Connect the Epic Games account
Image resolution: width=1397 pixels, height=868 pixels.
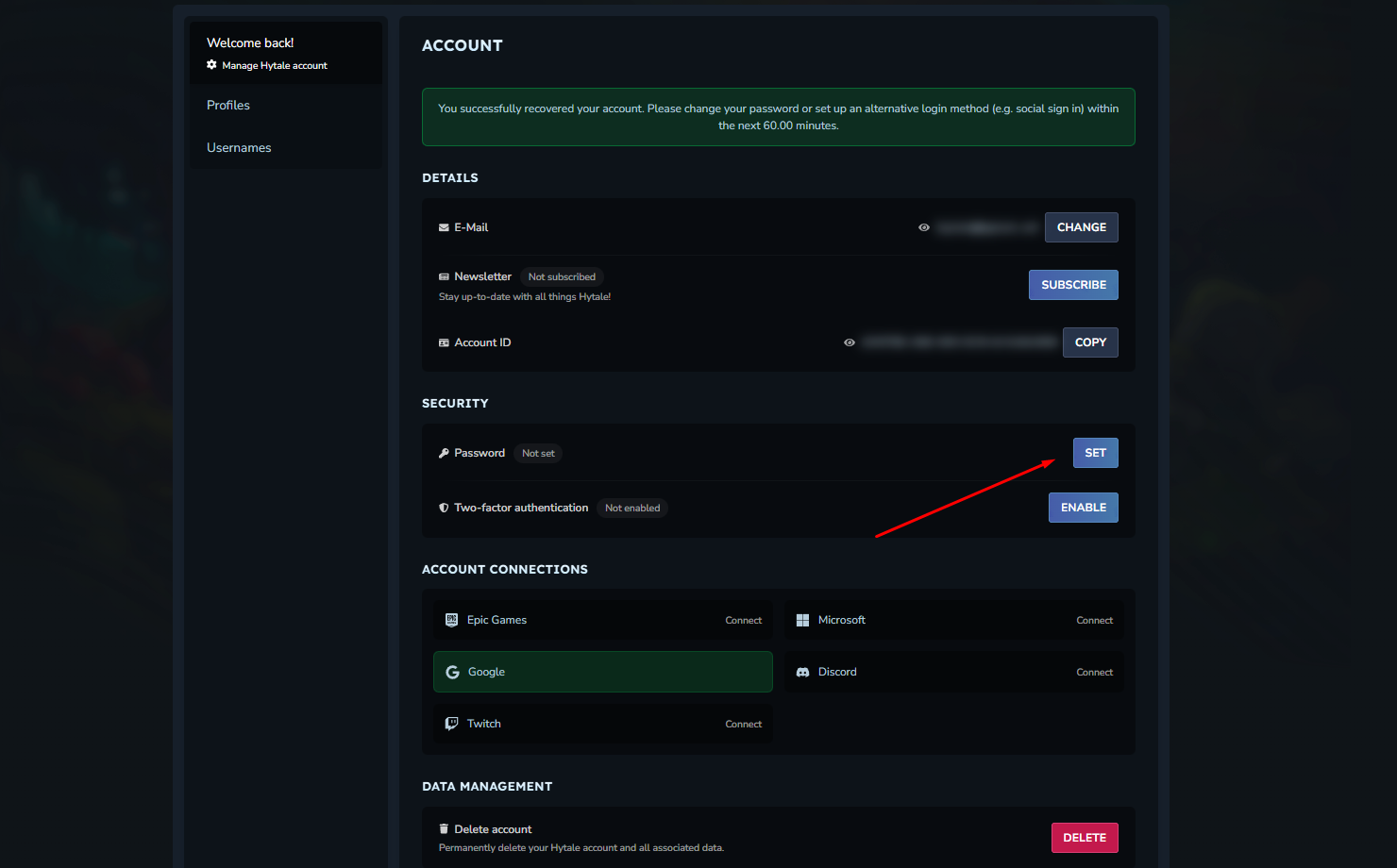click(x=743, y=620)
